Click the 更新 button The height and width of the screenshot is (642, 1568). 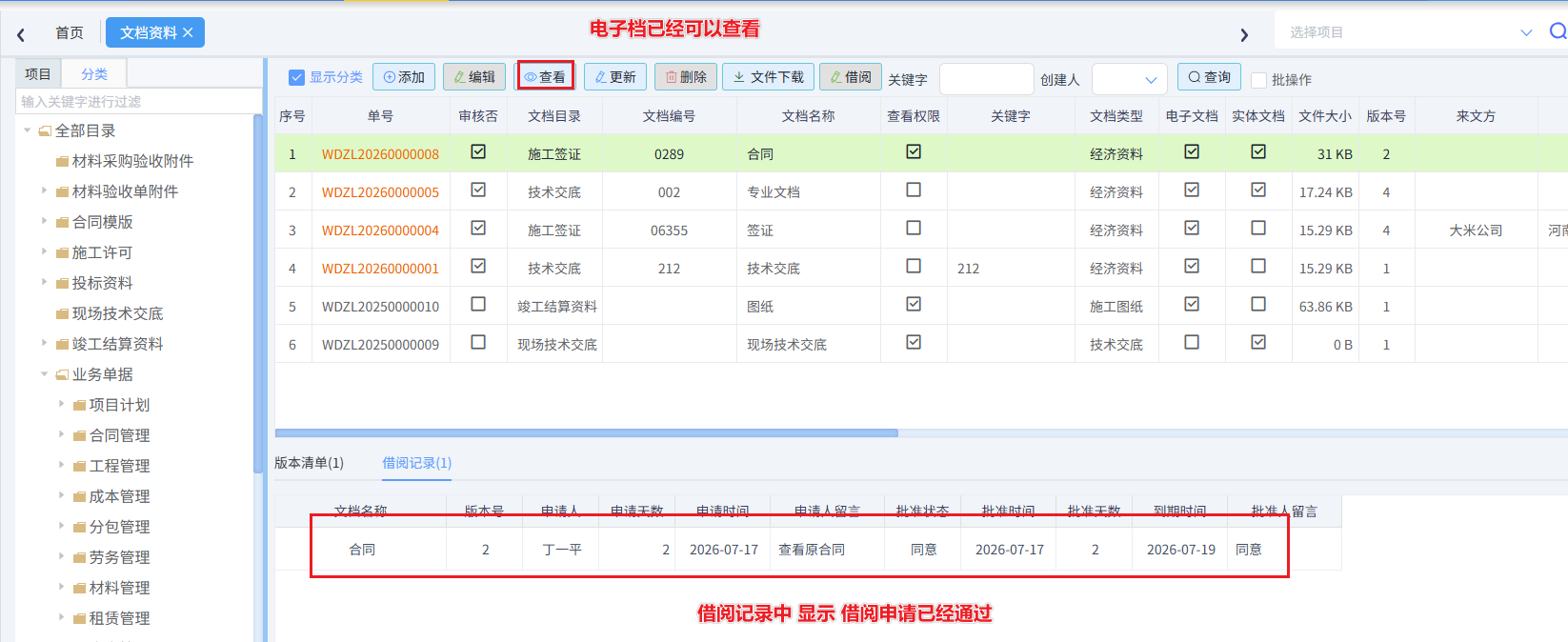615,77
